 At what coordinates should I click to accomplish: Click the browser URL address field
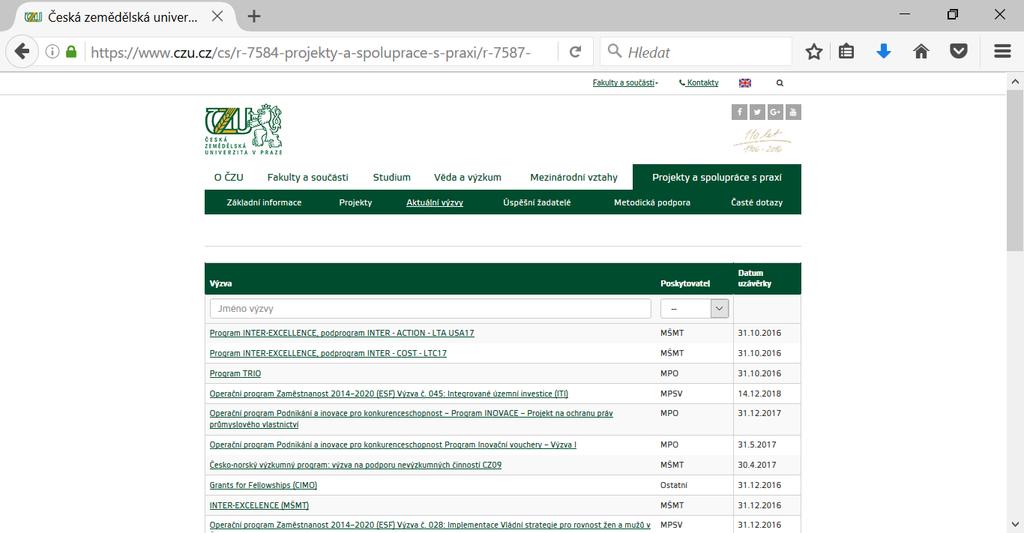click(x=320, y=52)
